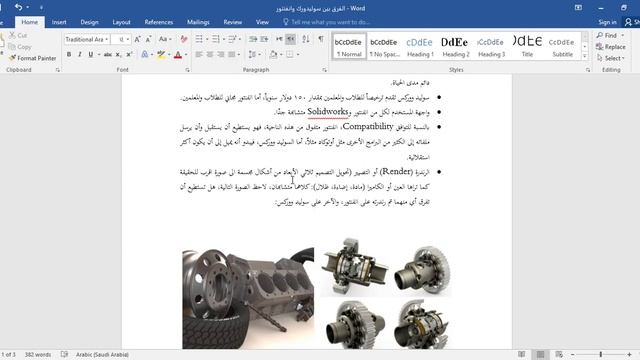Align text right
The image size is (640, 360).
pyautogui.click(x=221, y=54)
